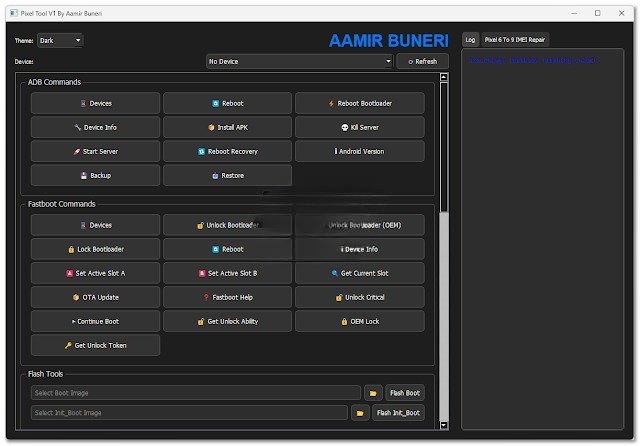Viewport: 640px width, 446px height.
Task: Click Unlock Bootloader (OEM) button
Action: tap(360, 225)
